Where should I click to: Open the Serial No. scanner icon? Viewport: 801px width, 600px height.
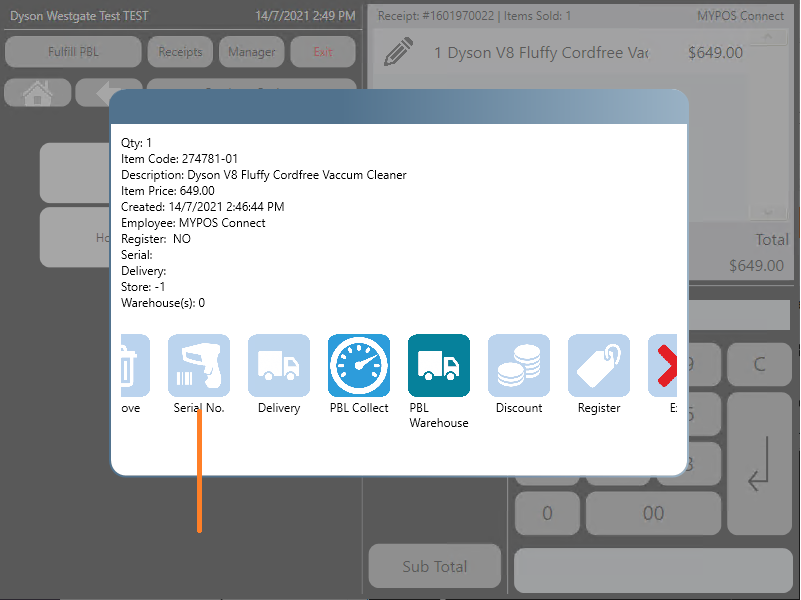[199, 365]
